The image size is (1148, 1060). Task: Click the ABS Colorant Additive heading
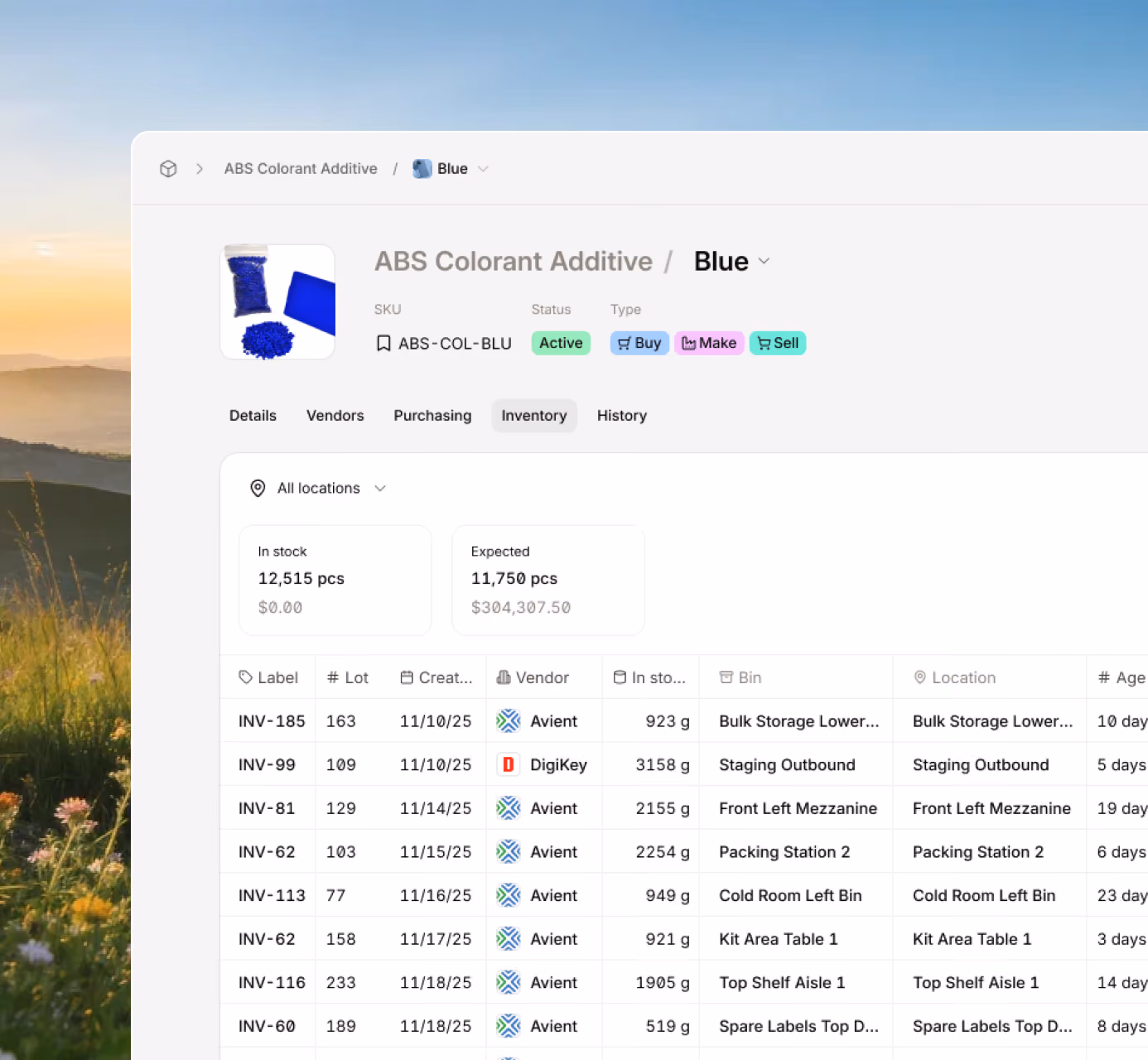click(514, 261)
